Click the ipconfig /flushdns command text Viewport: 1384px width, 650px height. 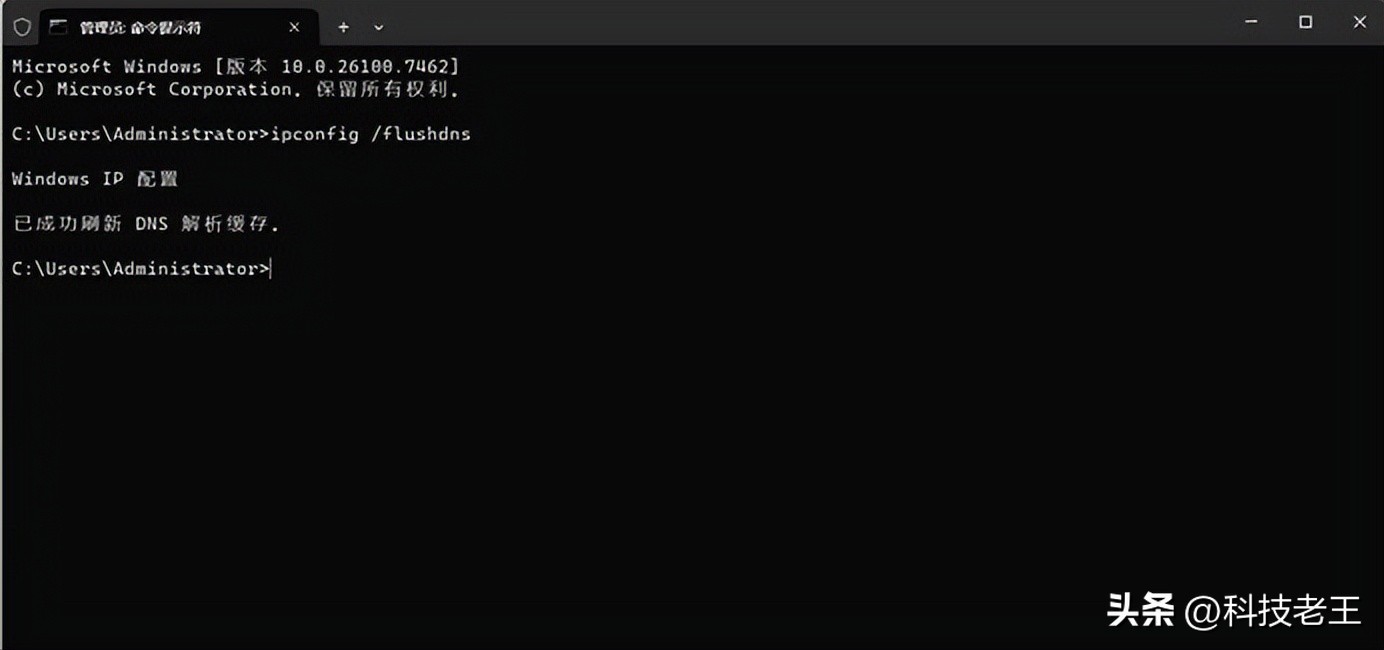pyautogui.click(x=371, y=133)
